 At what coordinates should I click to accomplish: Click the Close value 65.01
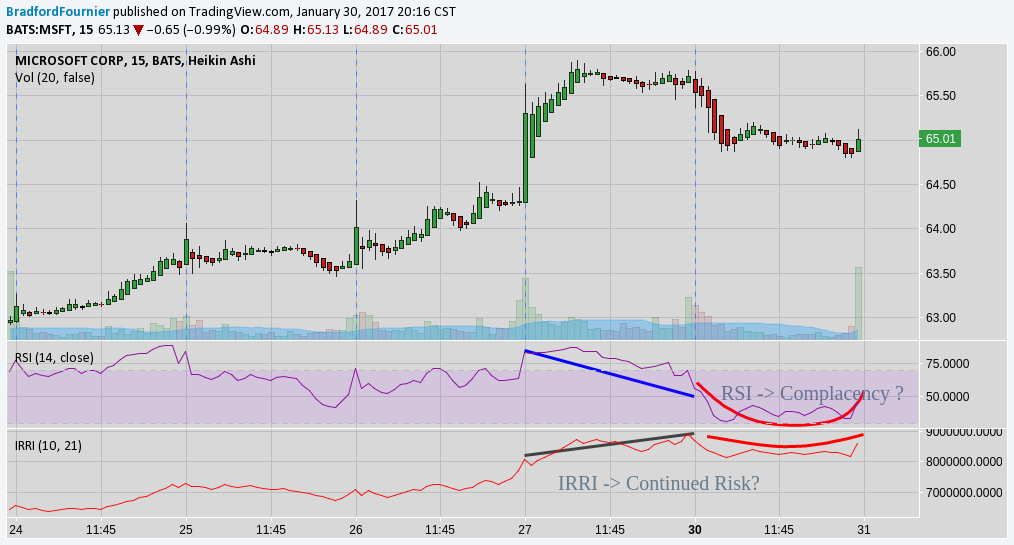[x=422, y=30]
